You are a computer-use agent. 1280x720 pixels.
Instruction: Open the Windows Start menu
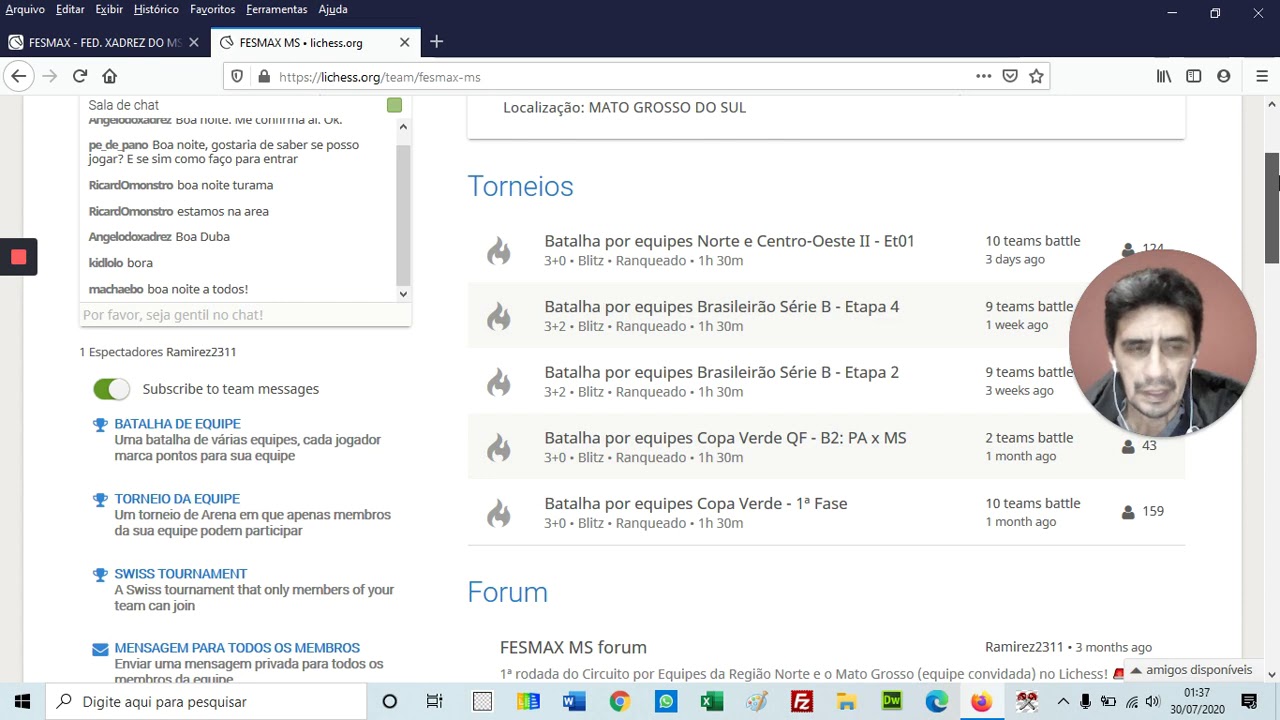point(22,702)
